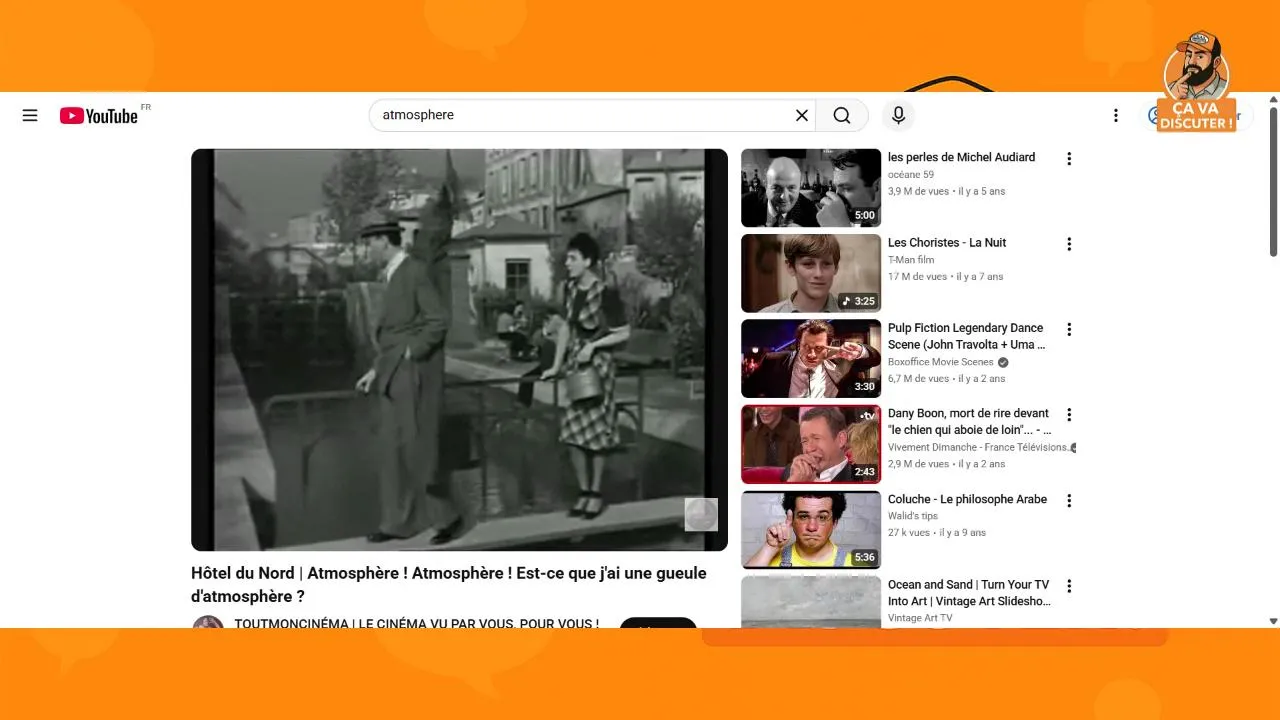
Task: Click the TOUTMONCINÉMA channel avatar
Action: (x=208, y=622)
